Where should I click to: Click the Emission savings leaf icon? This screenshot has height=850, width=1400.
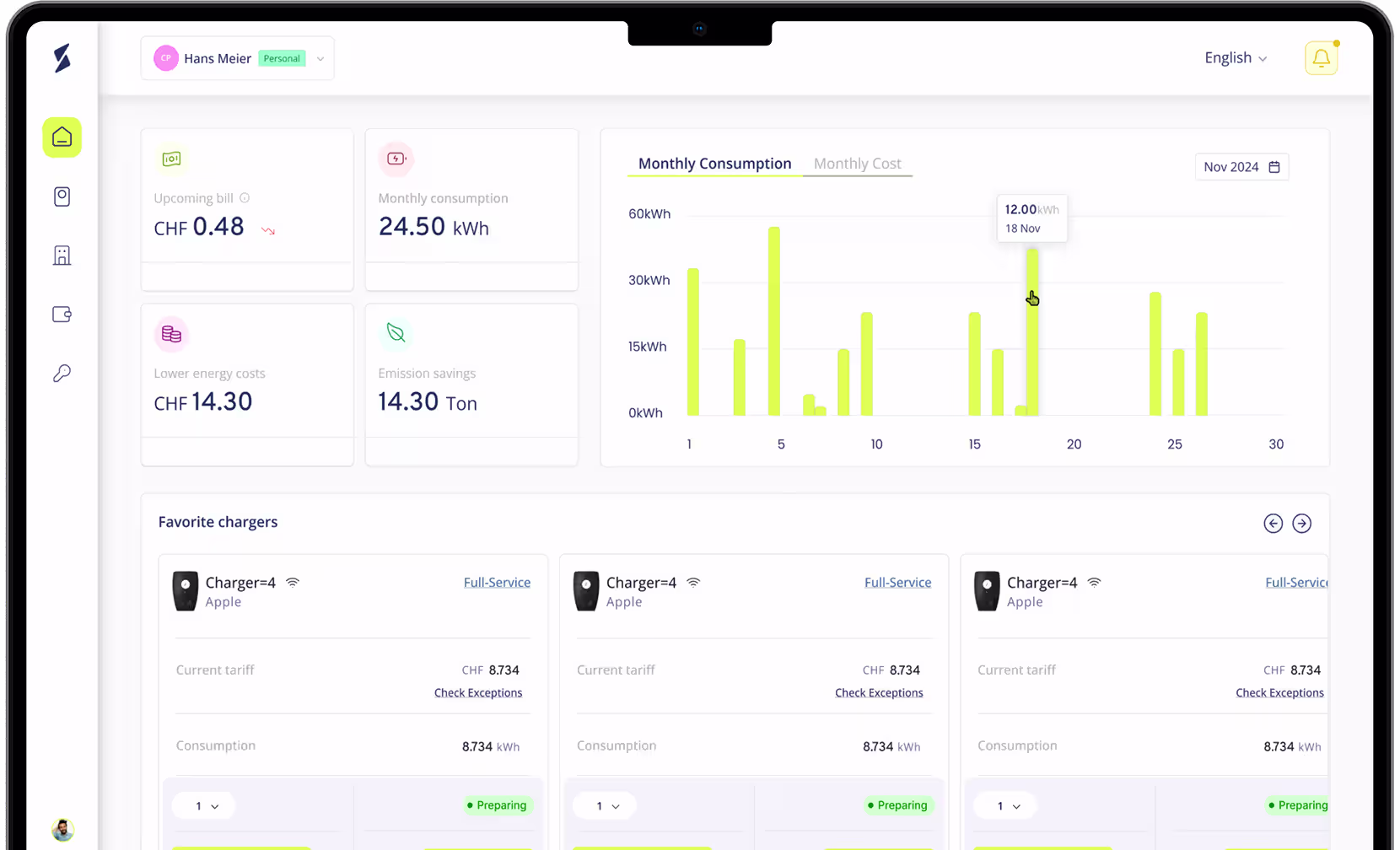click(x=396, y=333)
